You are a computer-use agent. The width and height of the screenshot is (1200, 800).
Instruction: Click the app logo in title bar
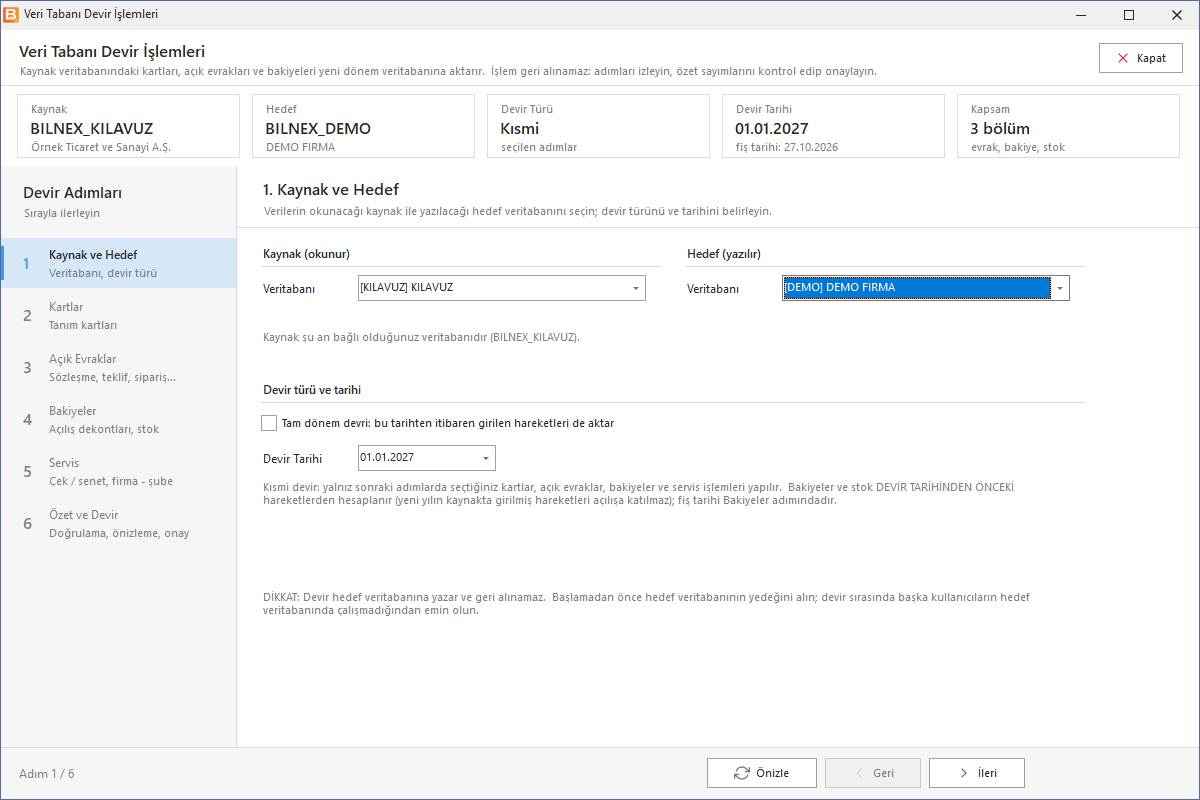coord(11,15)
